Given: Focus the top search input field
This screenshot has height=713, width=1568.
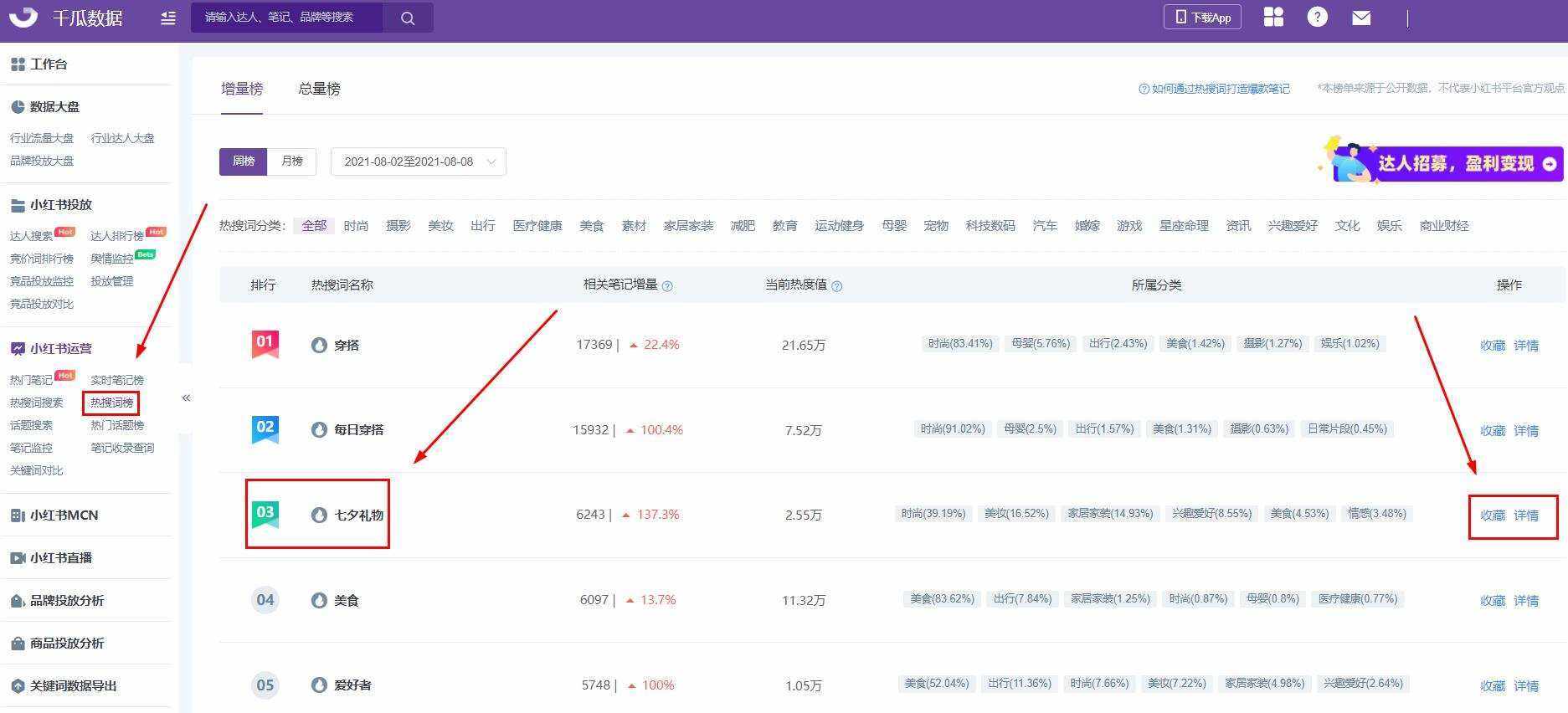Looking at the screenshot, I should click(x=287, y=18).
